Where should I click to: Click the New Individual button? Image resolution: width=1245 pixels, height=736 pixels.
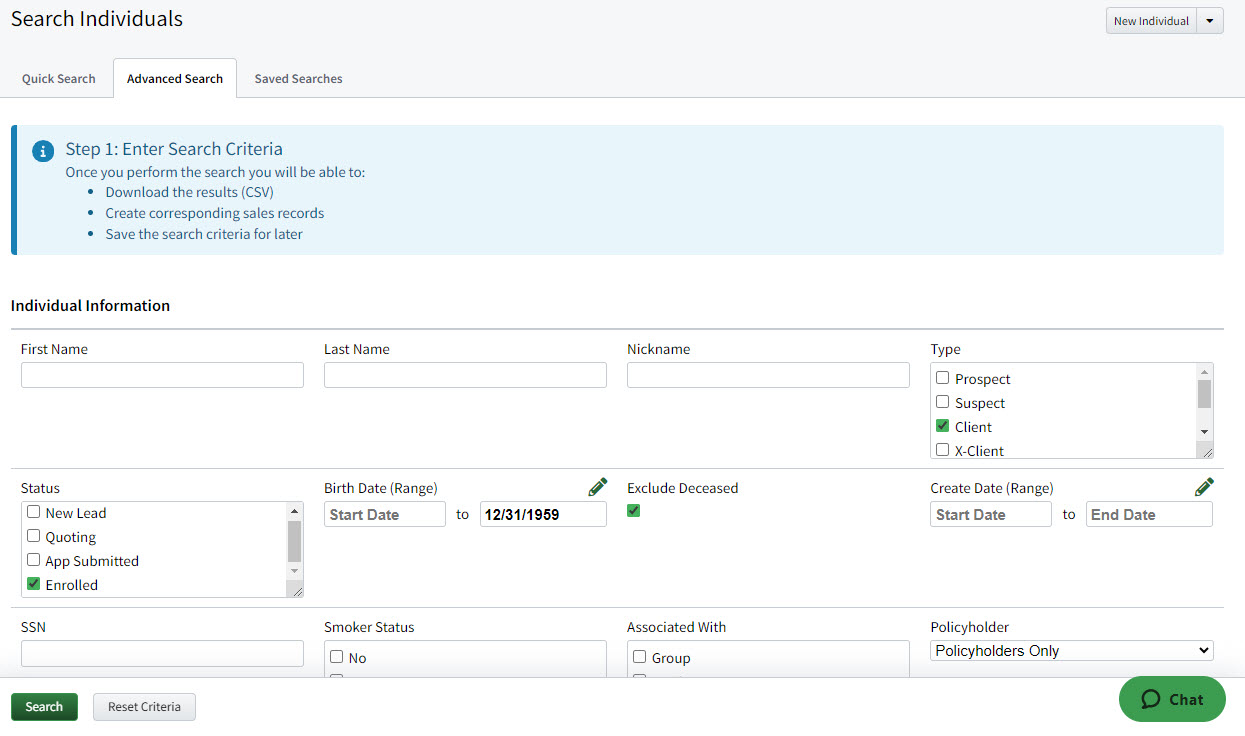click(1151, 21)
